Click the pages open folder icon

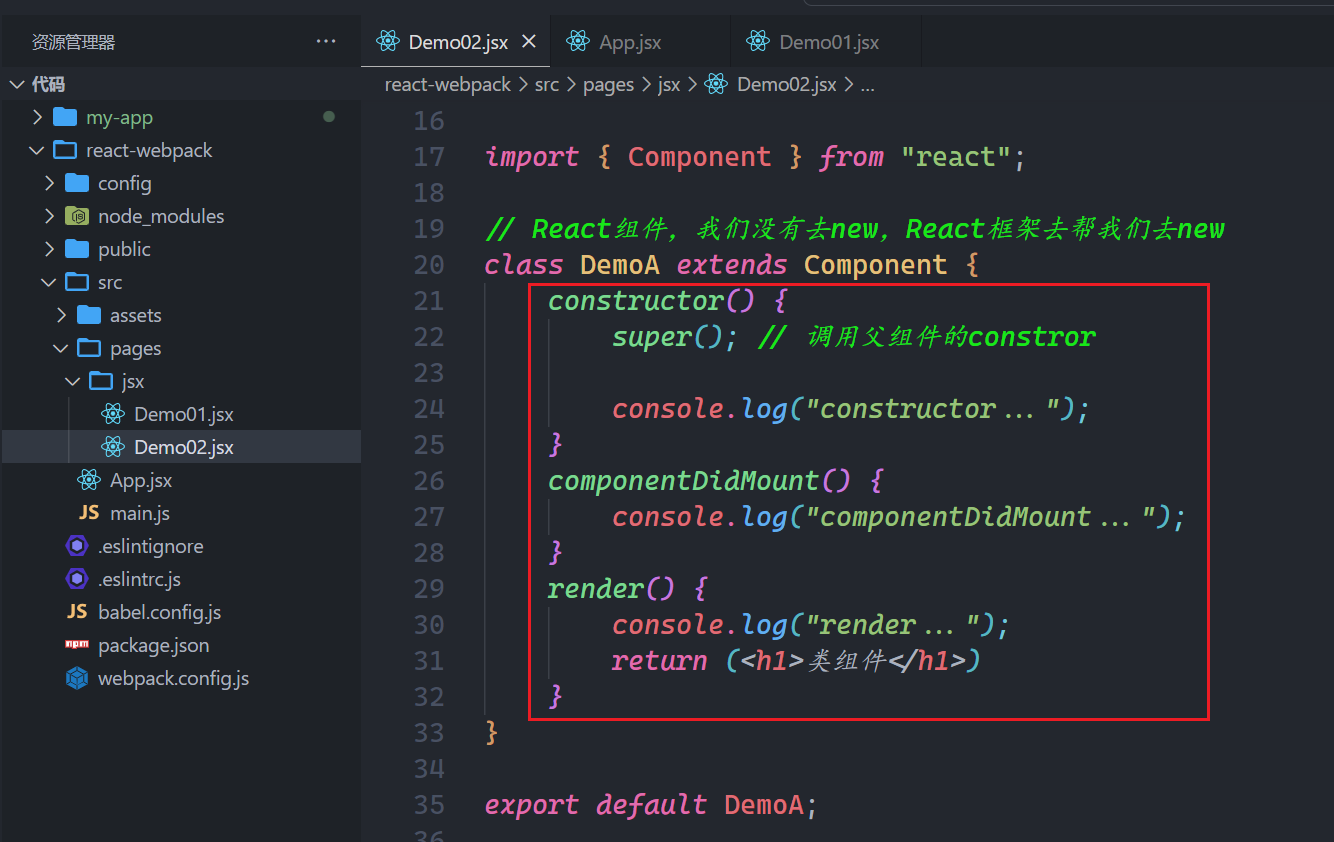(x=89, y=348)
